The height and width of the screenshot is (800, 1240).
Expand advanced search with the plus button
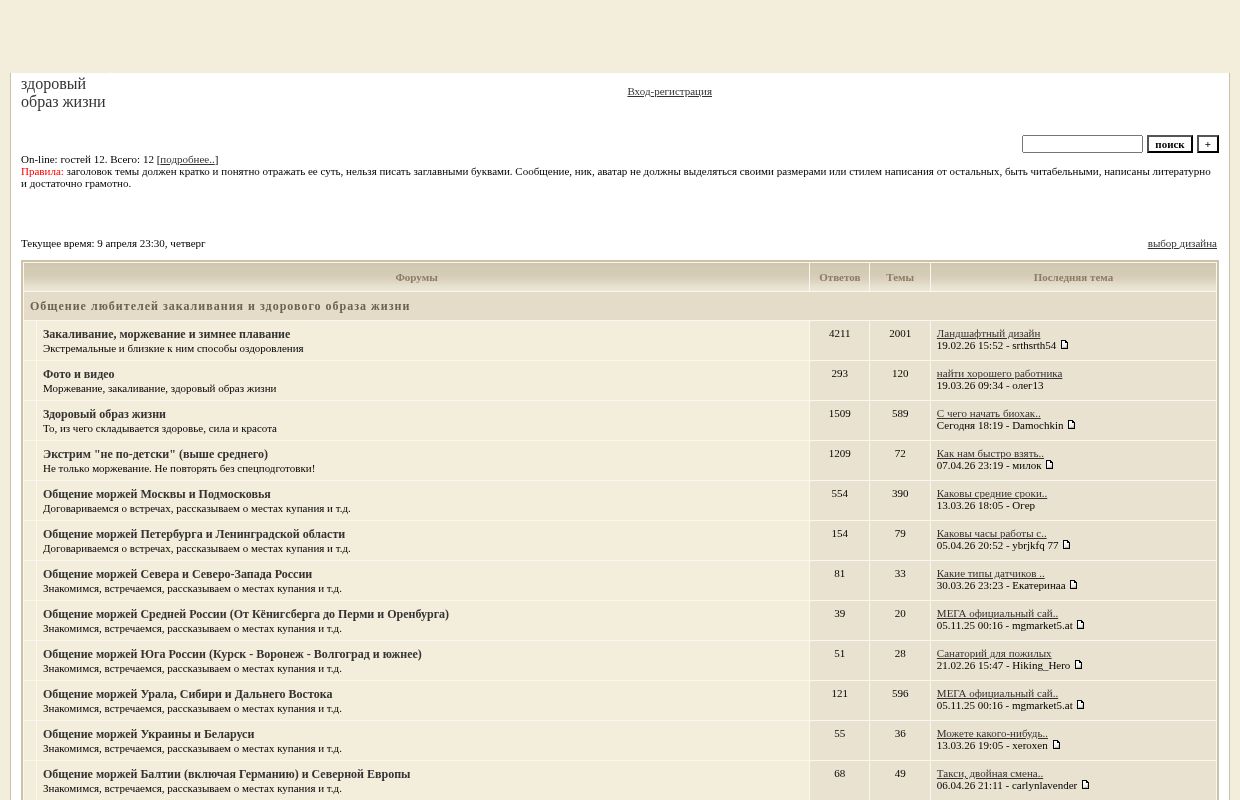click(x=1207, y=144)
